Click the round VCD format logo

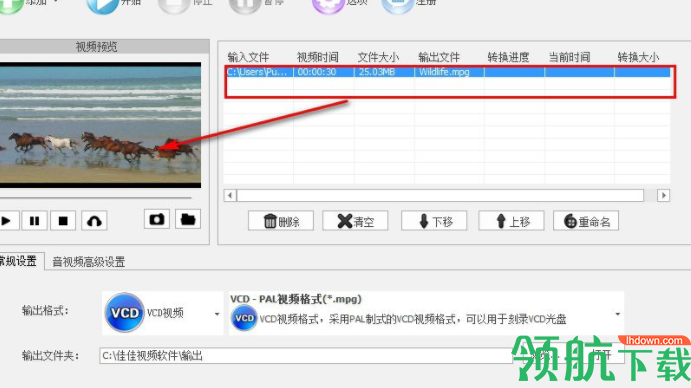click(125, 313)
